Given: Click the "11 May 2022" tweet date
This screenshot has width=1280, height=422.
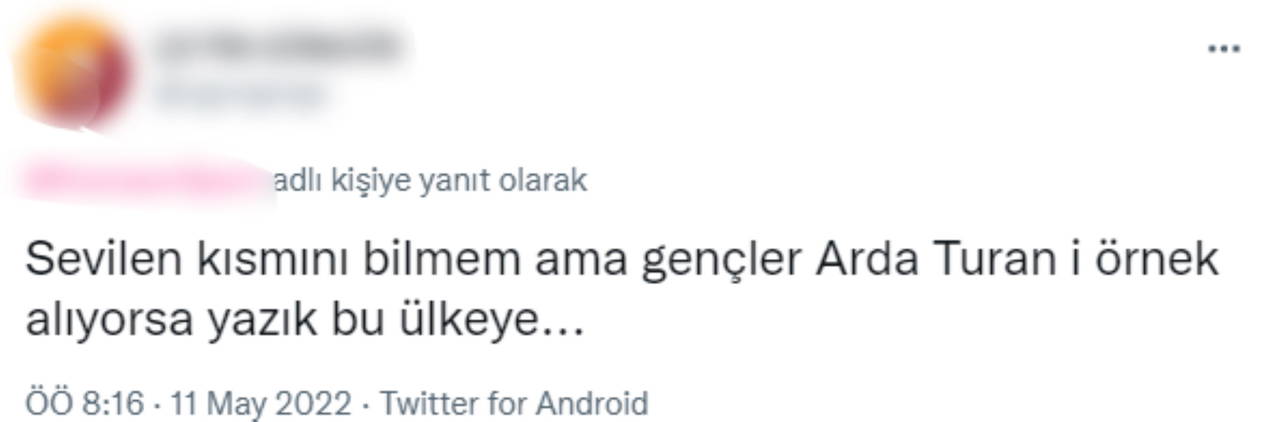Looking at the screenshot, I should (x=261, y=404).
